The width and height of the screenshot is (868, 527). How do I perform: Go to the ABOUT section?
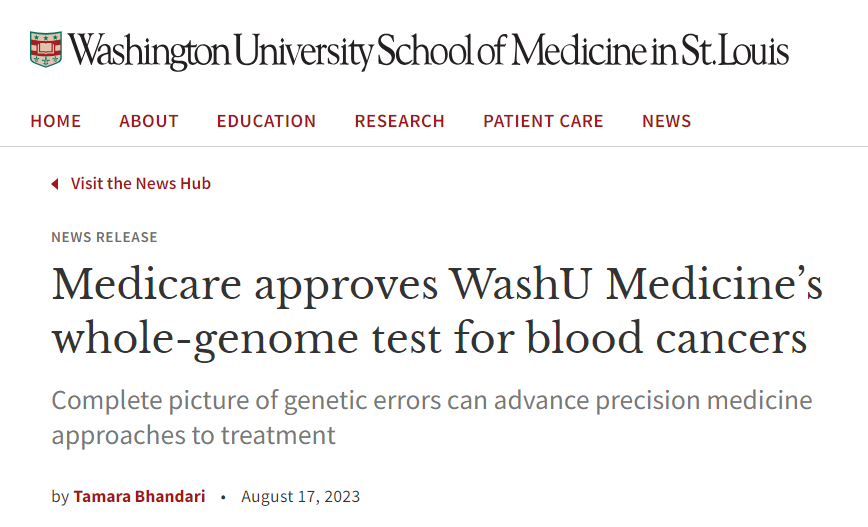click(149, 121)
